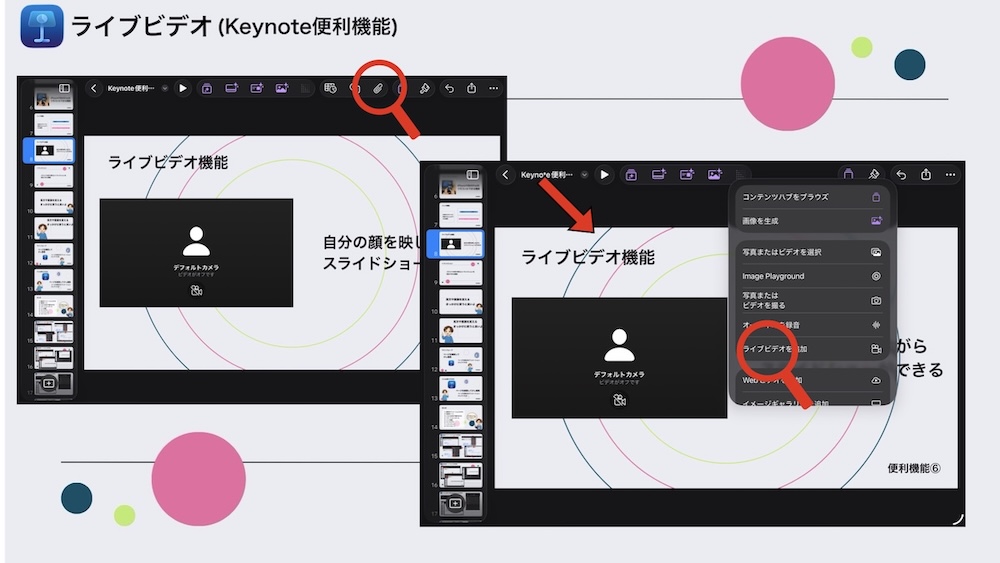
Task: Open share icon in left Keynote window
Action: [x=471, y=88]
